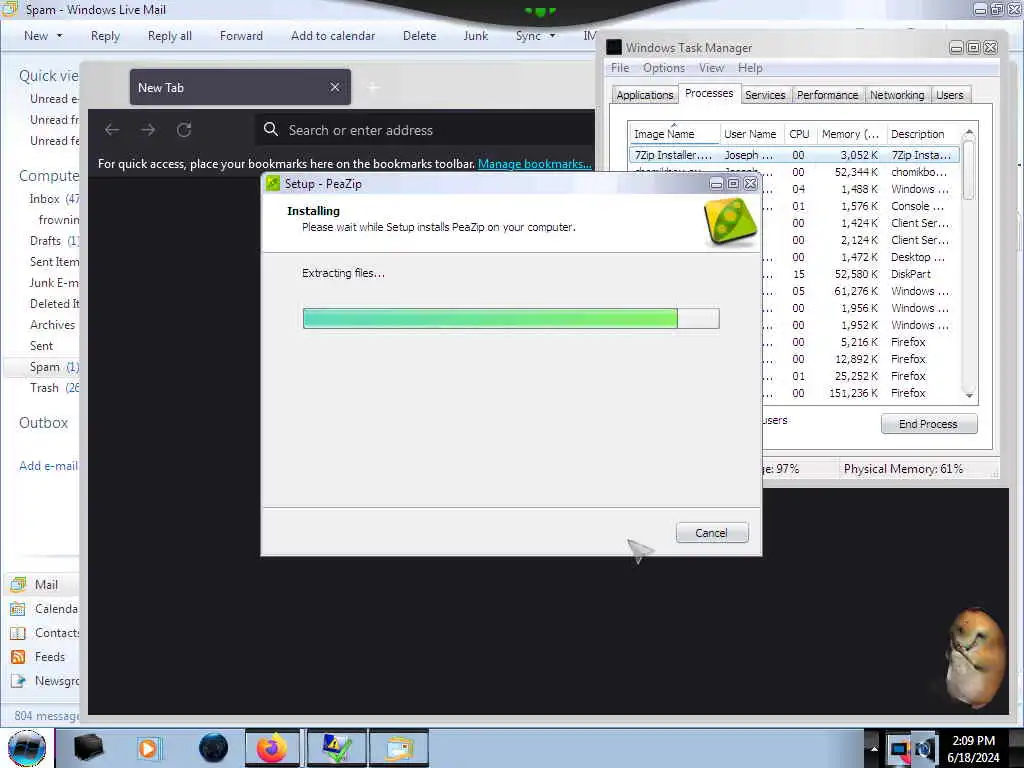This screenshot has height=768, width=1024.
Task: Select the Windows Live Mail taskbar icon
Action: [x=399, y=748]
